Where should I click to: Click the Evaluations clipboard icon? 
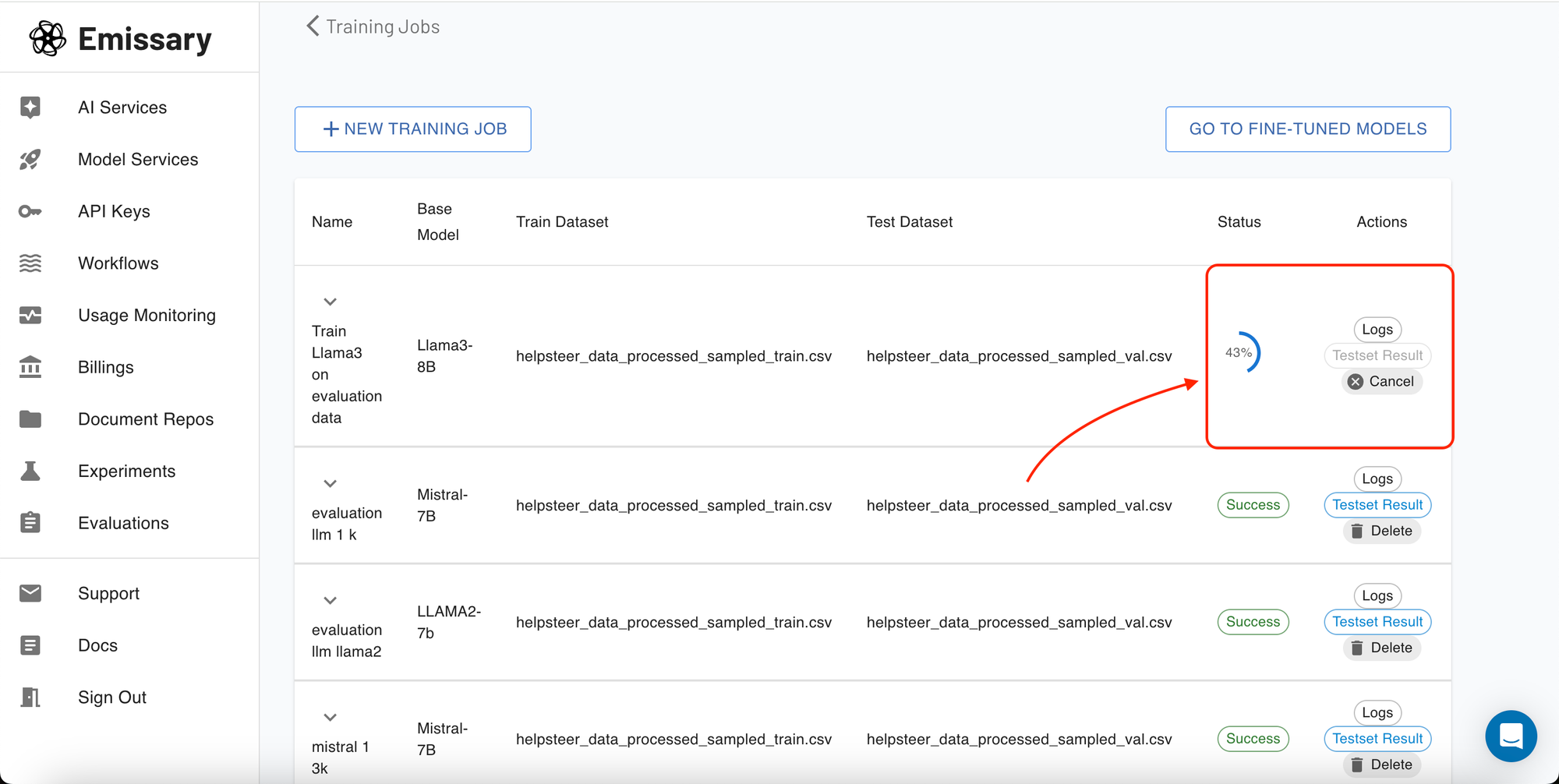[30, 522]
